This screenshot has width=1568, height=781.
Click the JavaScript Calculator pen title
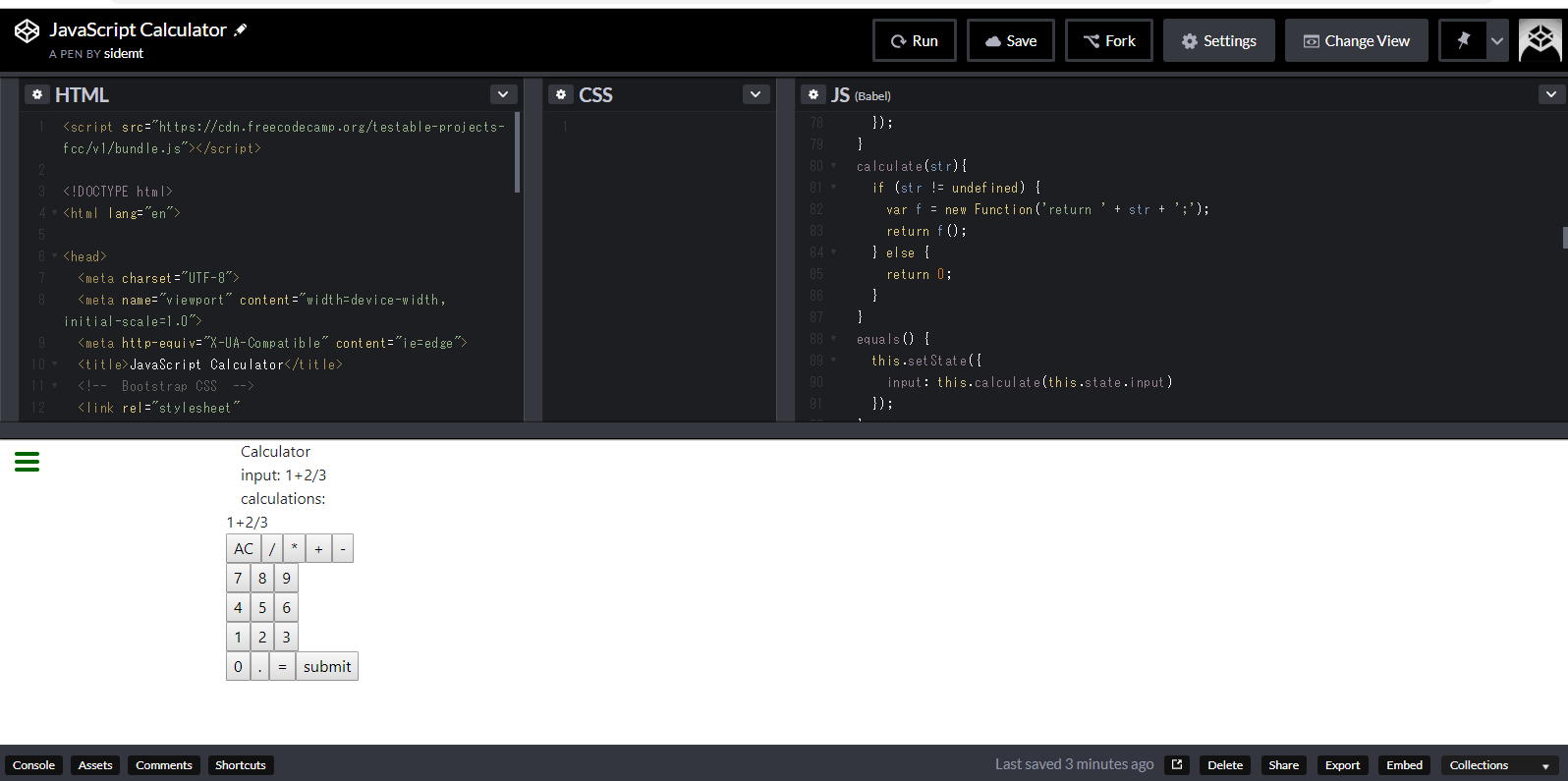(139, 30)
